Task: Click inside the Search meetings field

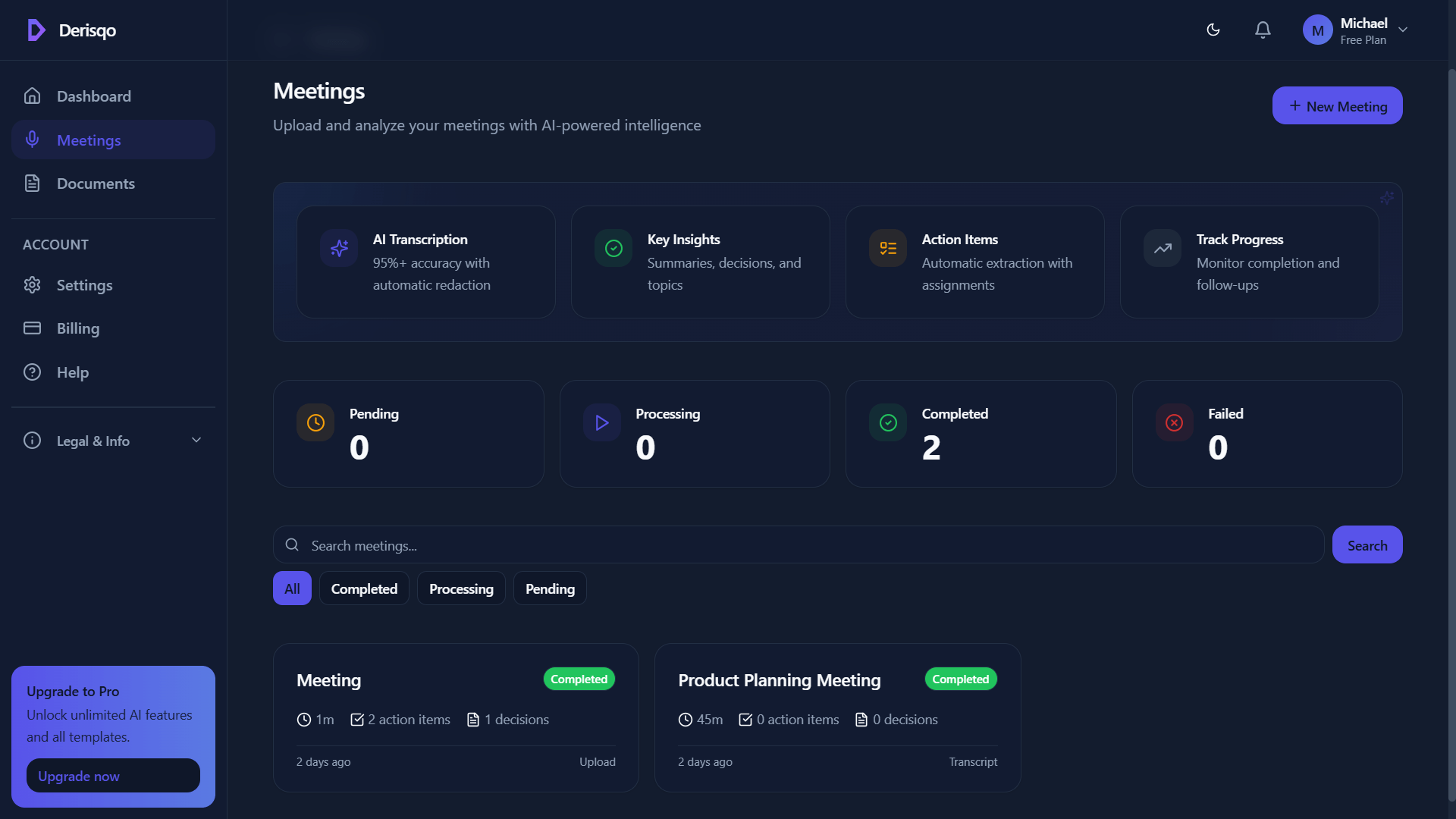Action: click(531, 544)
